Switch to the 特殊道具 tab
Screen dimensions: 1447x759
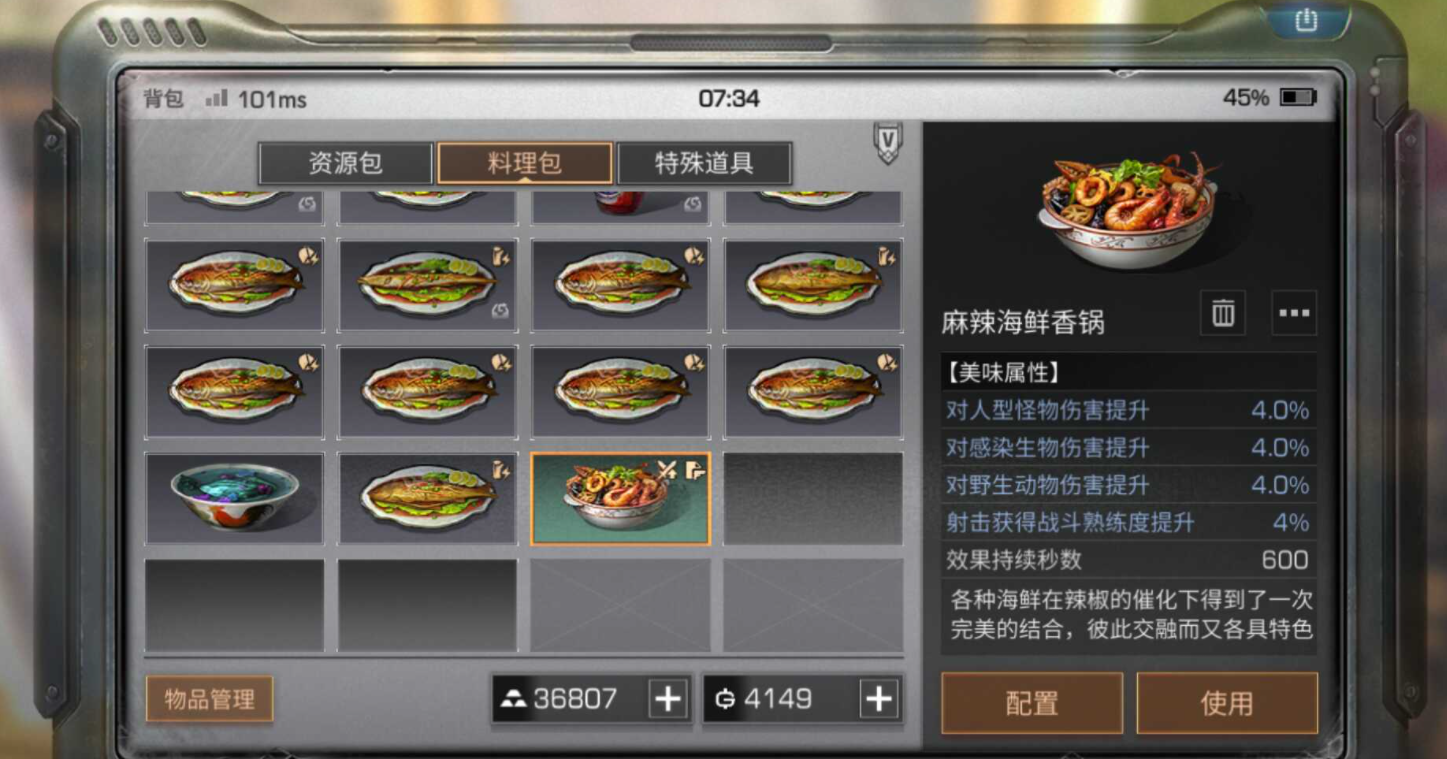point(705,163)
